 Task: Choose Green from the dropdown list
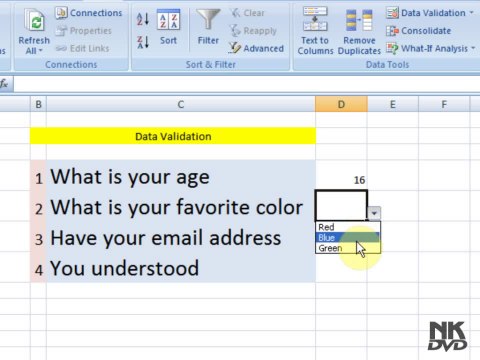coord(348,248)
